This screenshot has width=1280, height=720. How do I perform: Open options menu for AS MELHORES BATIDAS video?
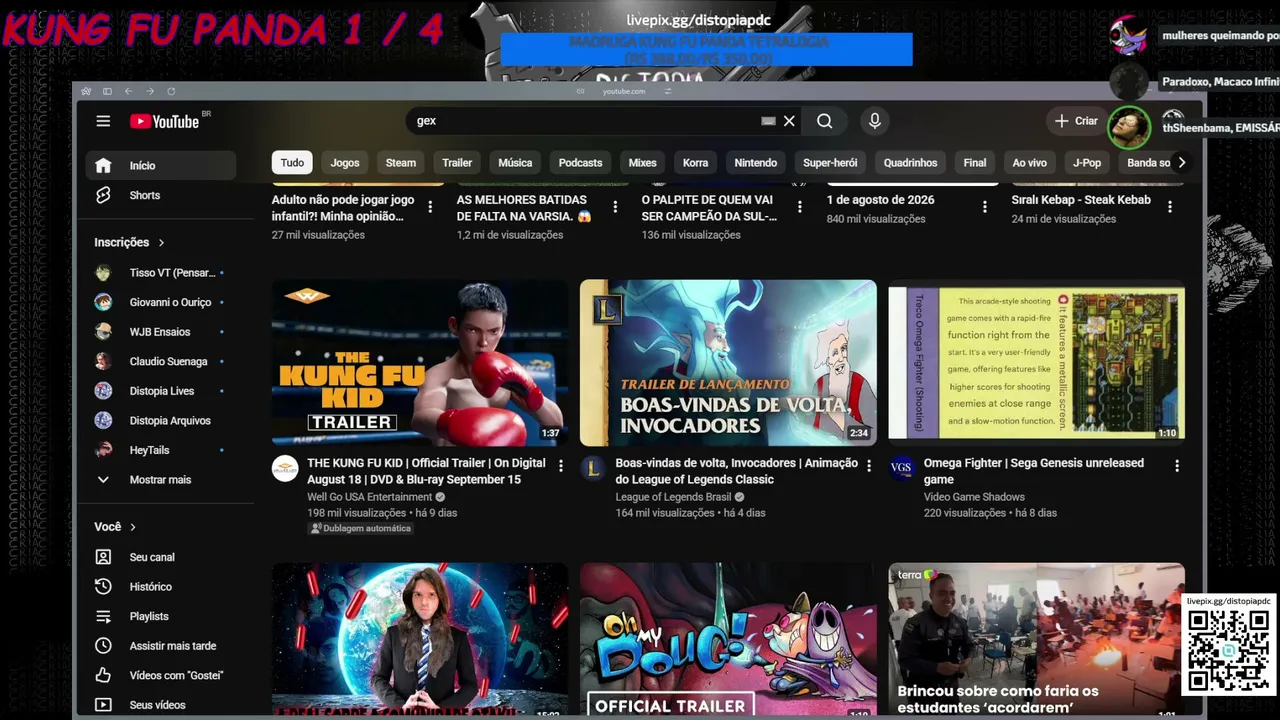614,207
